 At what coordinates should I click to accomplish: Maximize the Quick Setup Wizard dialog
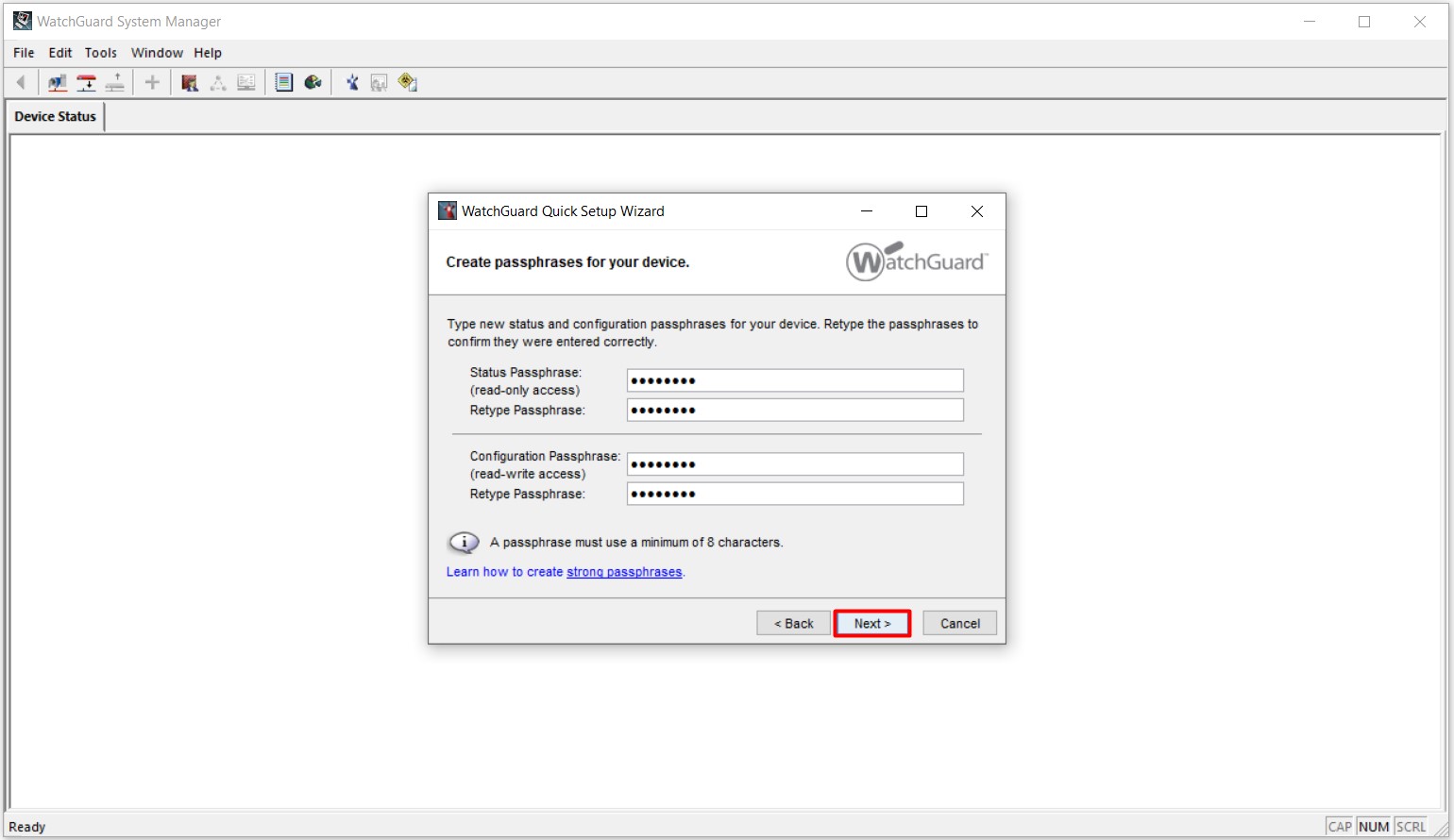click(921, 211)
